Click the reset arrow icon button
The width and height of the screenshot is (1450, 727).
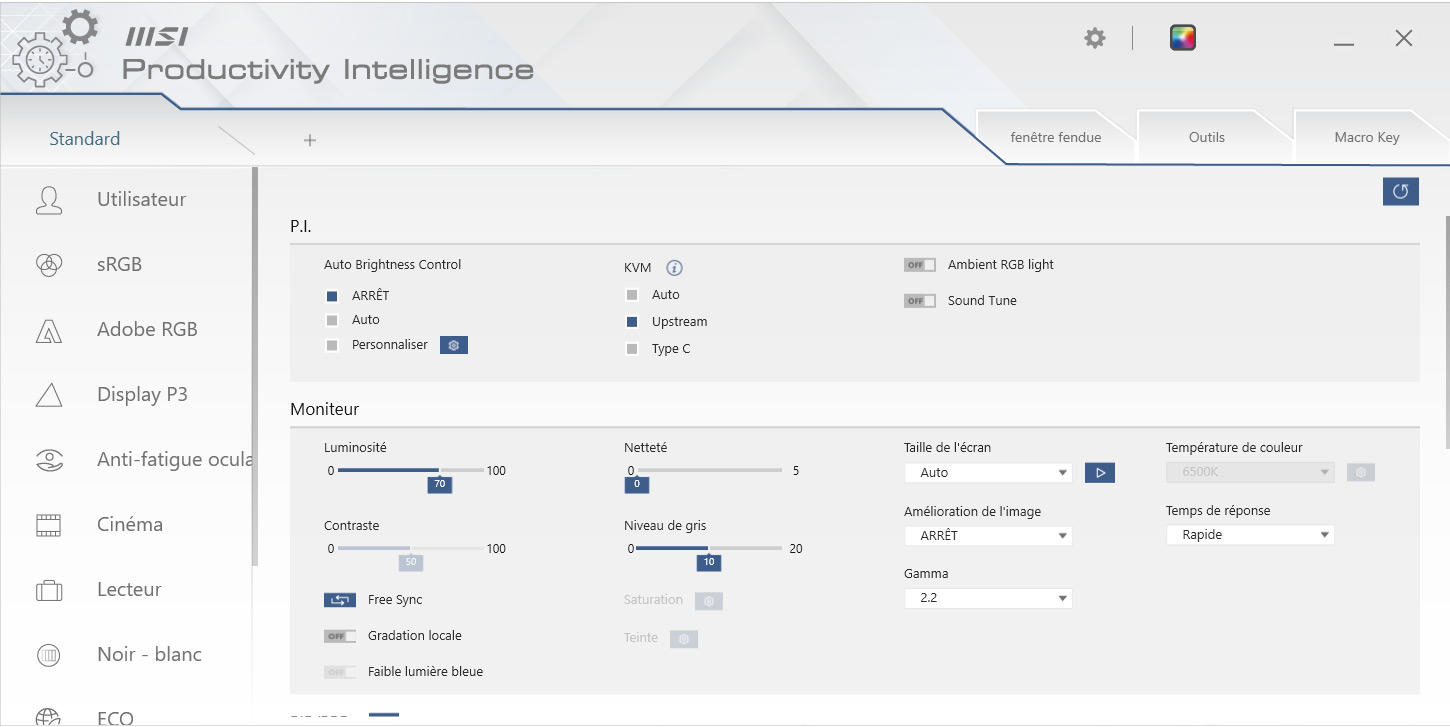pos(1400,191)
